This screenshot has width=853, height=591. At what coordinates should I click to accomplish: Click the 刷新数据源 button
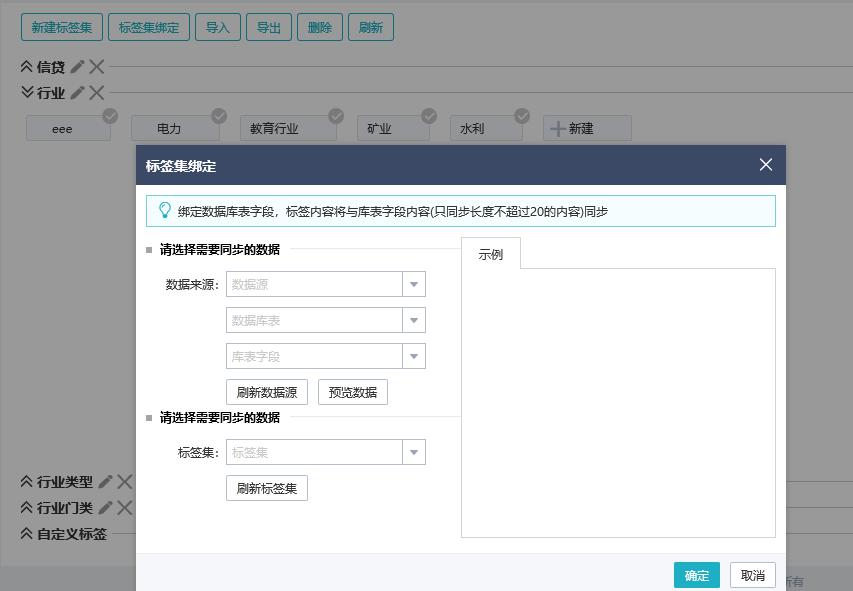pos(267,392)
